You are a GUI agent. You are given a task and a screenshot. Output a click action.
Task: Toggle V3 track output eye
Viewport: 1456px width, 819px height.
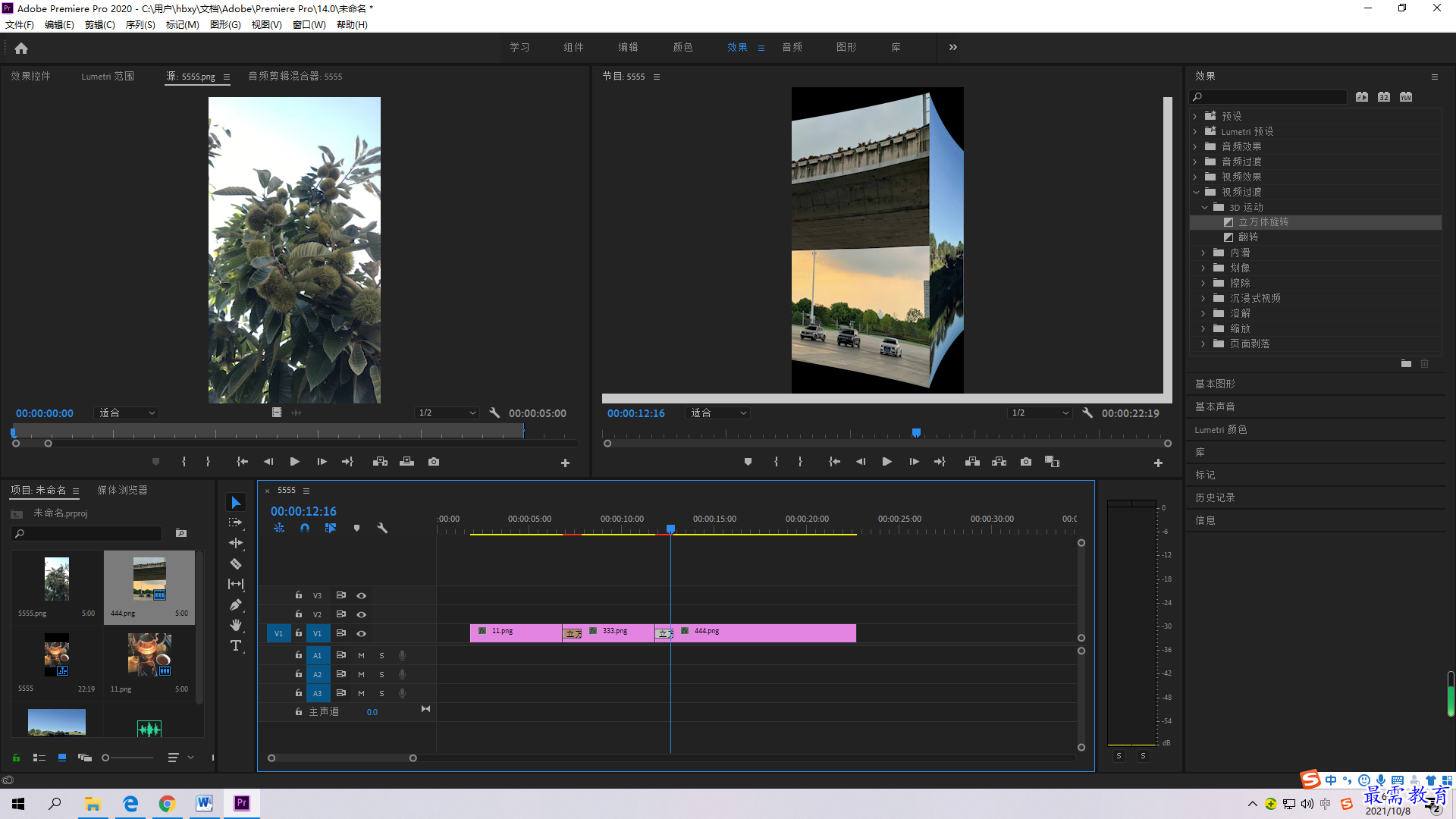362,595
